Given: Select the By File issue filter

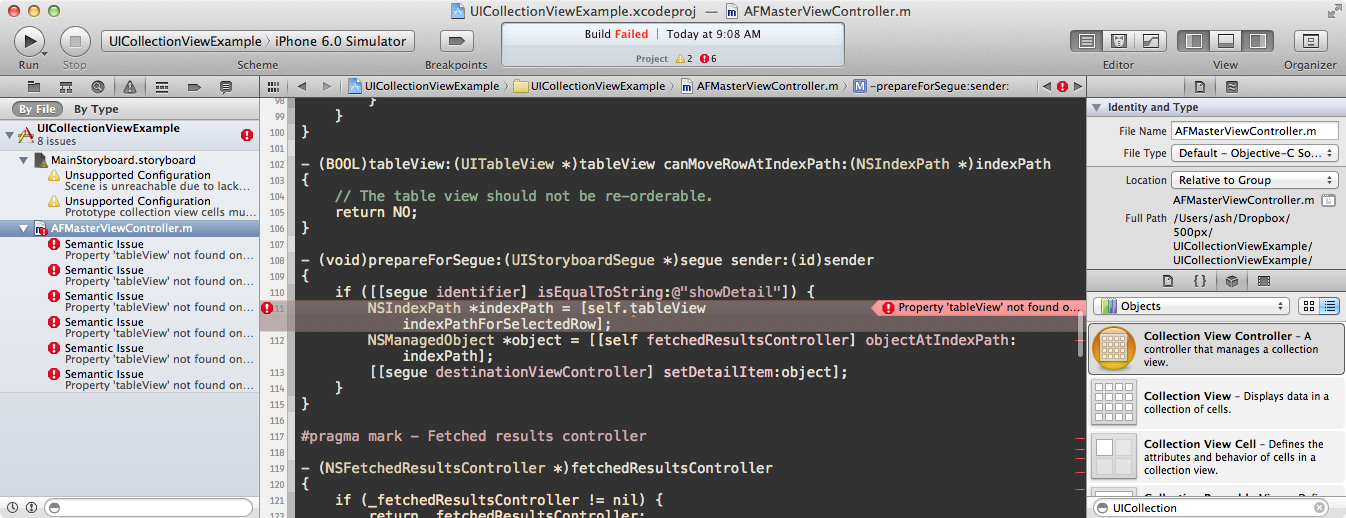Looking at the screenshot, I should [x=37, y=109].
